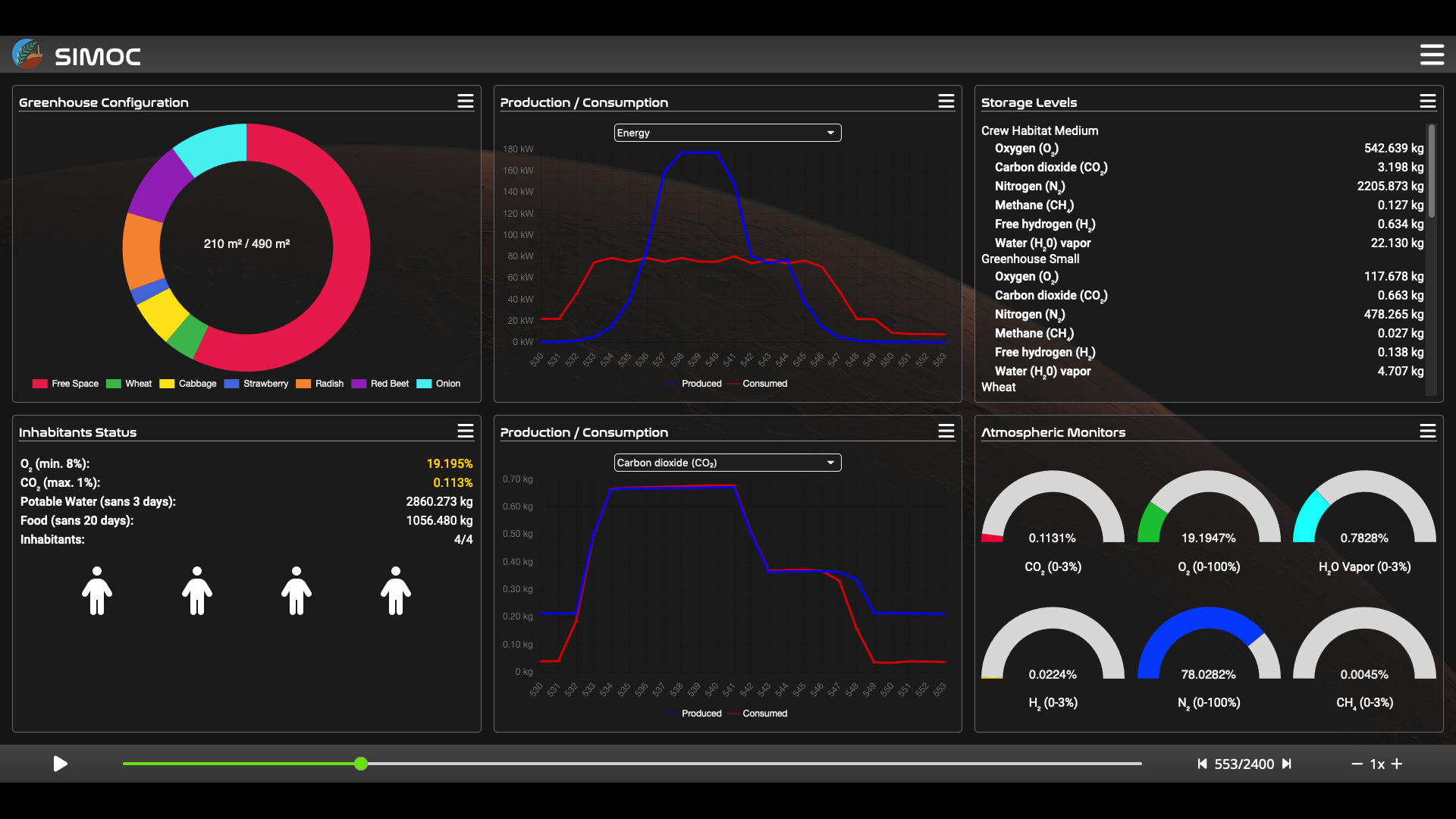Open Storage Levels panel menu icon

coord(1427,102)
